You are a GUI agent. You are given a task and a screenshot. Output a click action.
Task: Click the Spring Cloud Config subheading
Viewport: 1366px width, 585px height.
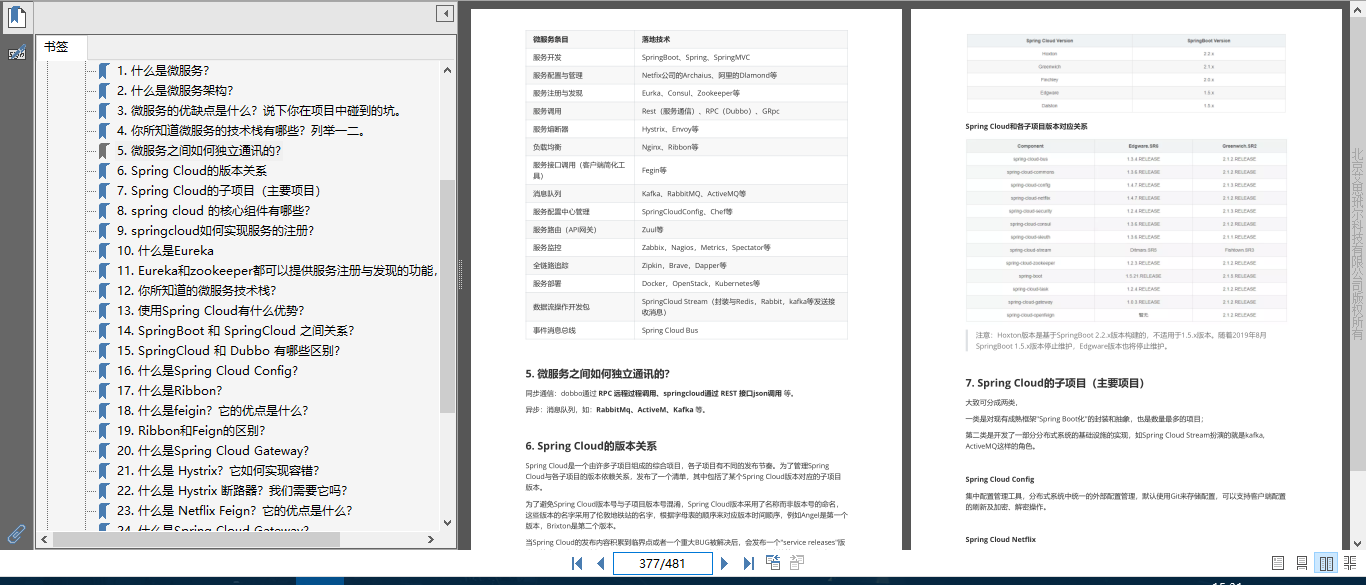(1000, 479)
